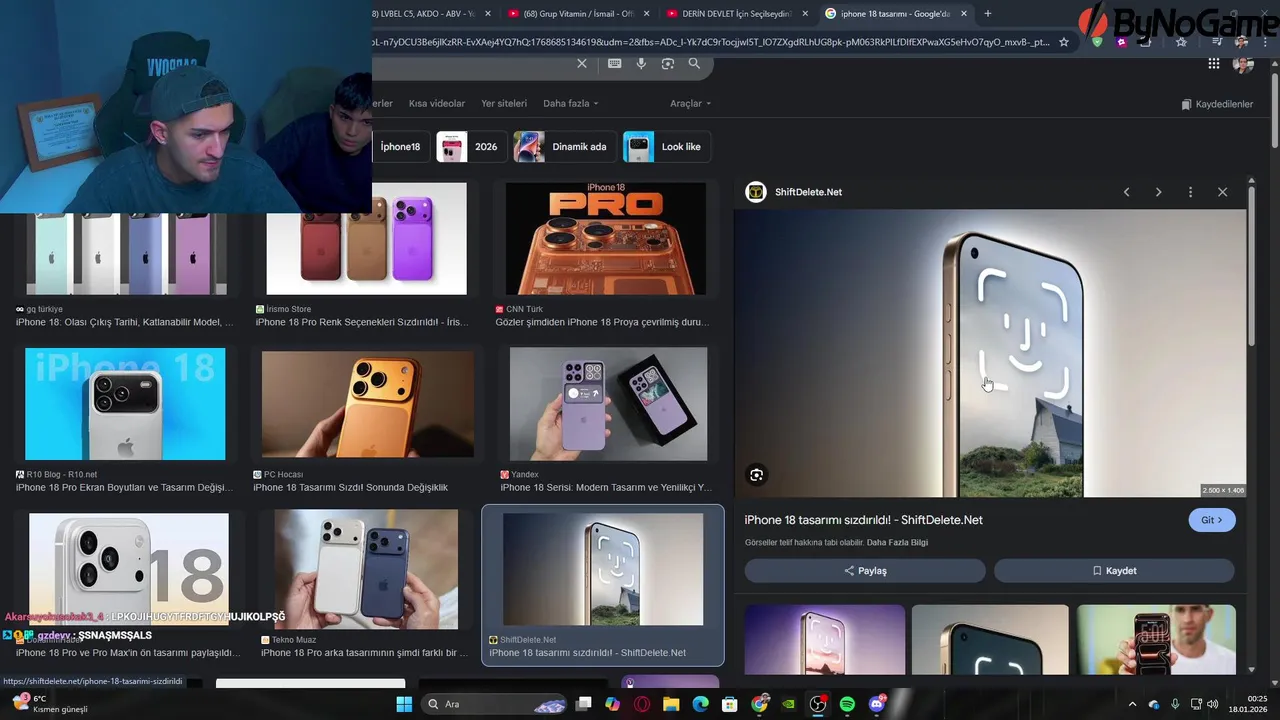Image resolution: width=1280 pixels, height=720 pixels.
Task: Open the volume control in system tray
Action: pyautogui.click(x=1212, y=704)
